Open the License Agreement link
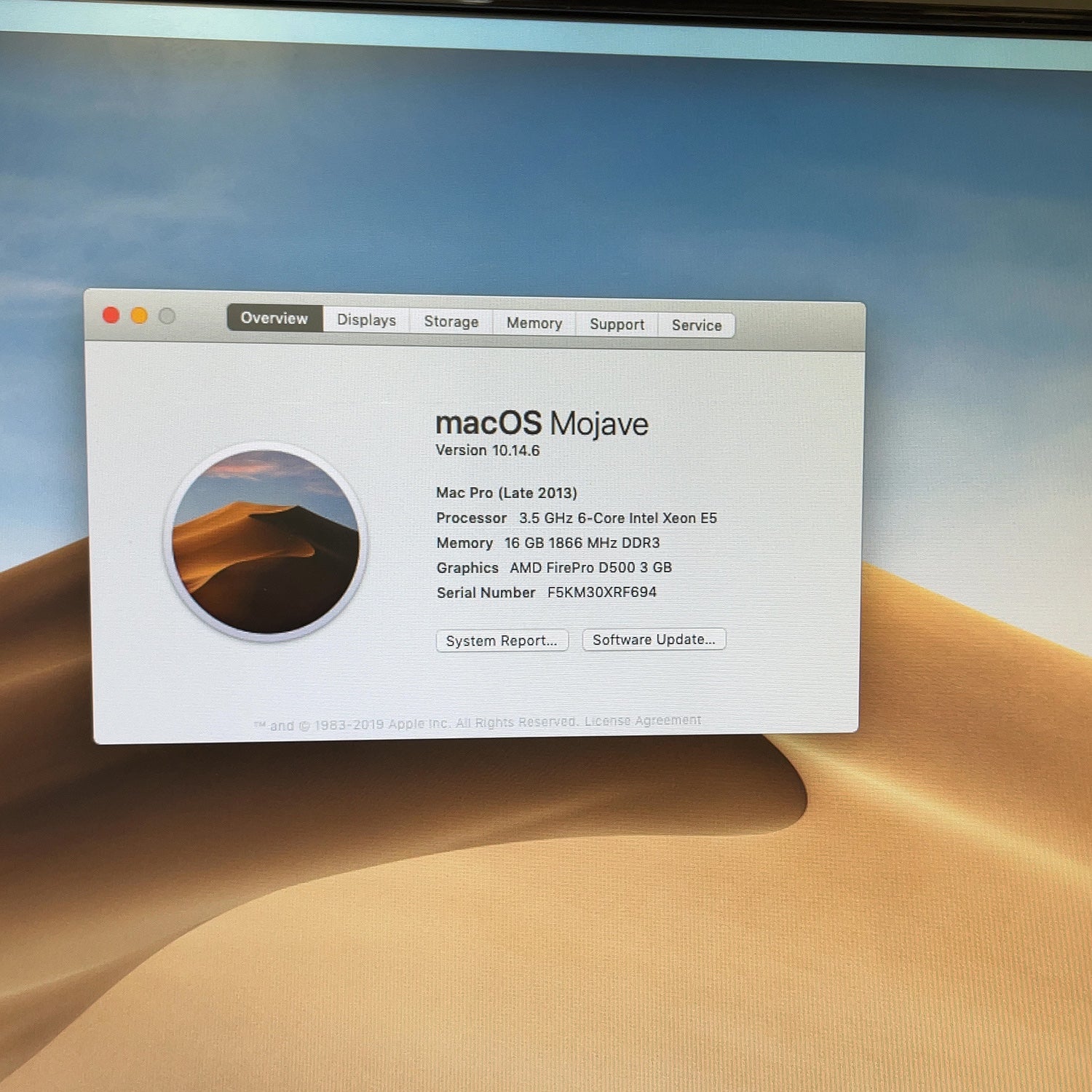 click(x=643, y=721)
